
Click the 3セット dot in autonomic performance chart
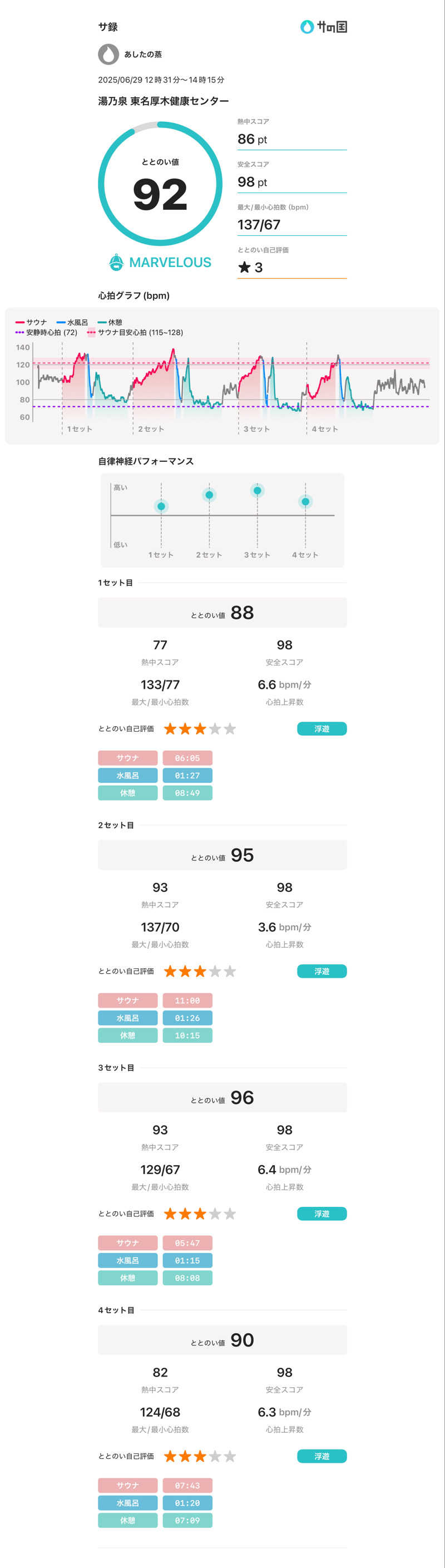[258, 491]
